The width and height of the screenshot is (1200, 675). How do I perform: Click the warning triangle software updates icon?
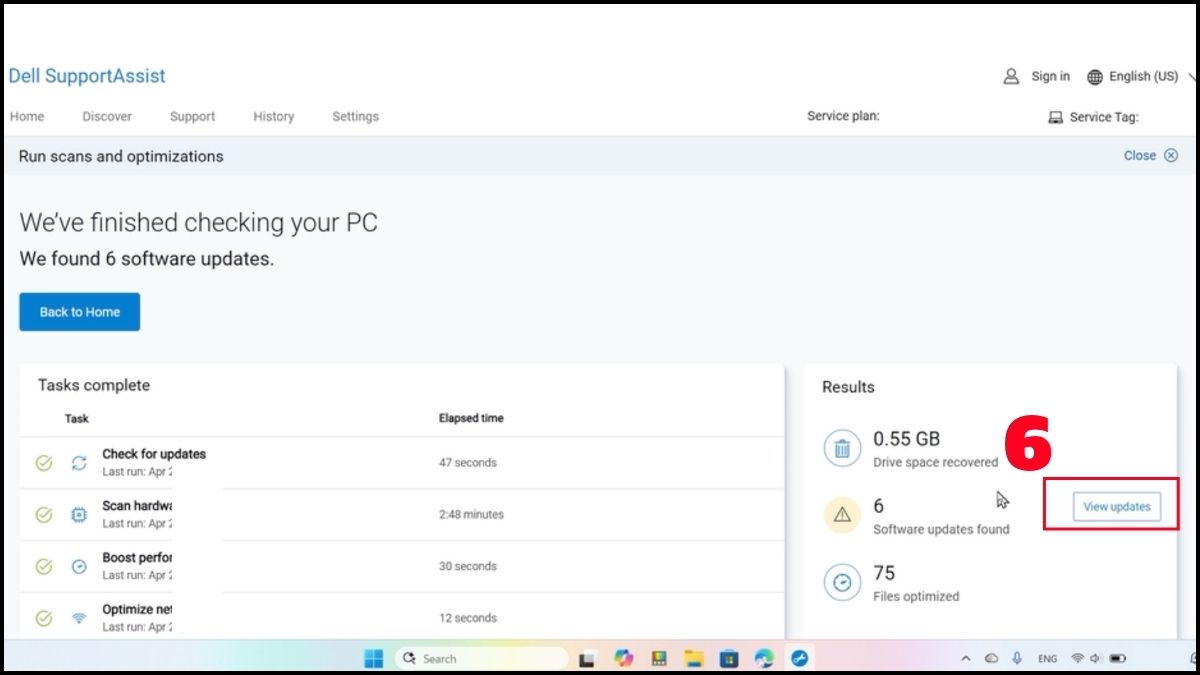pyautogui.click(x=842, y=514)
